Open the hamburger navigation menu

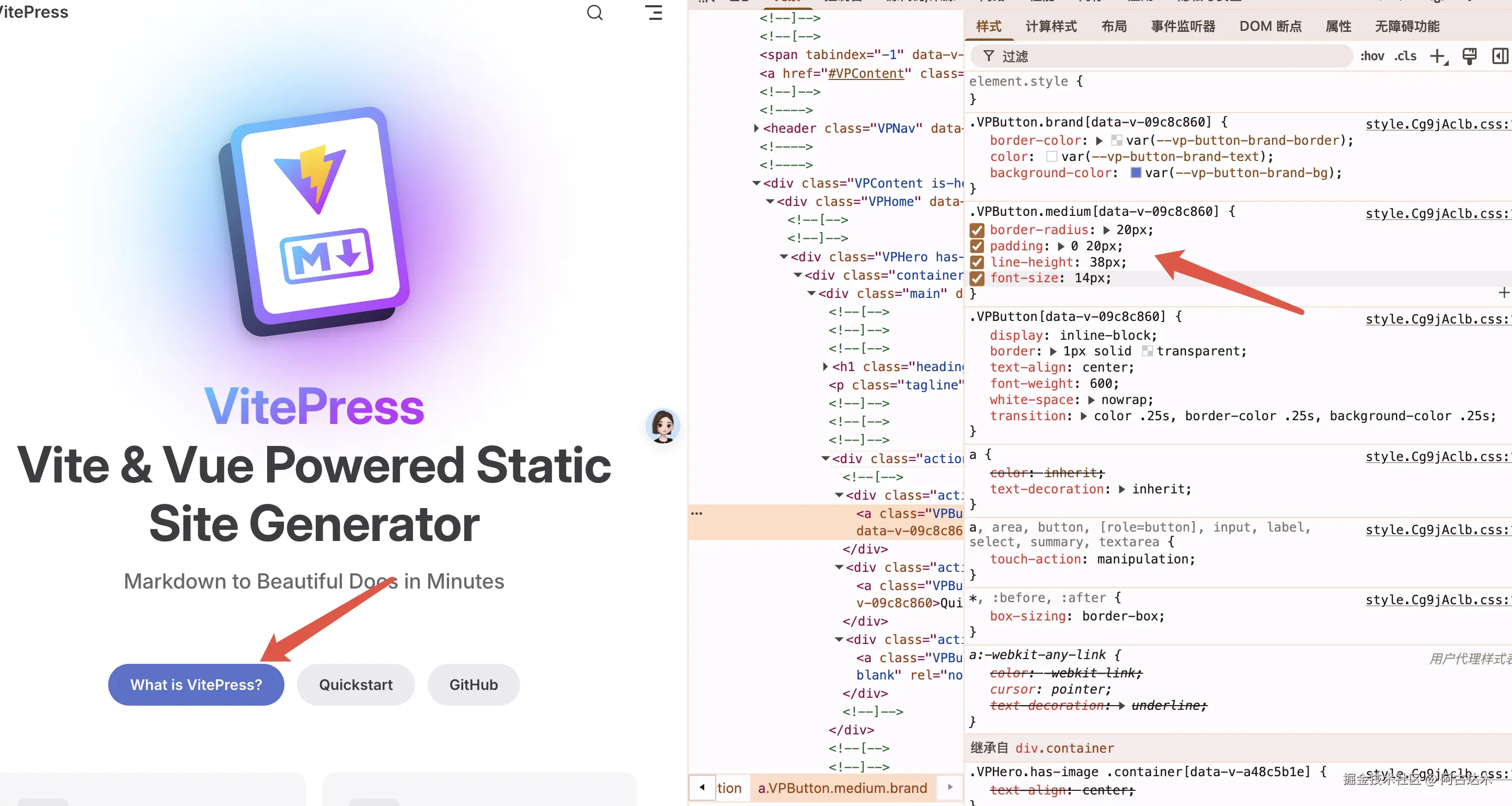coord(654,13)
